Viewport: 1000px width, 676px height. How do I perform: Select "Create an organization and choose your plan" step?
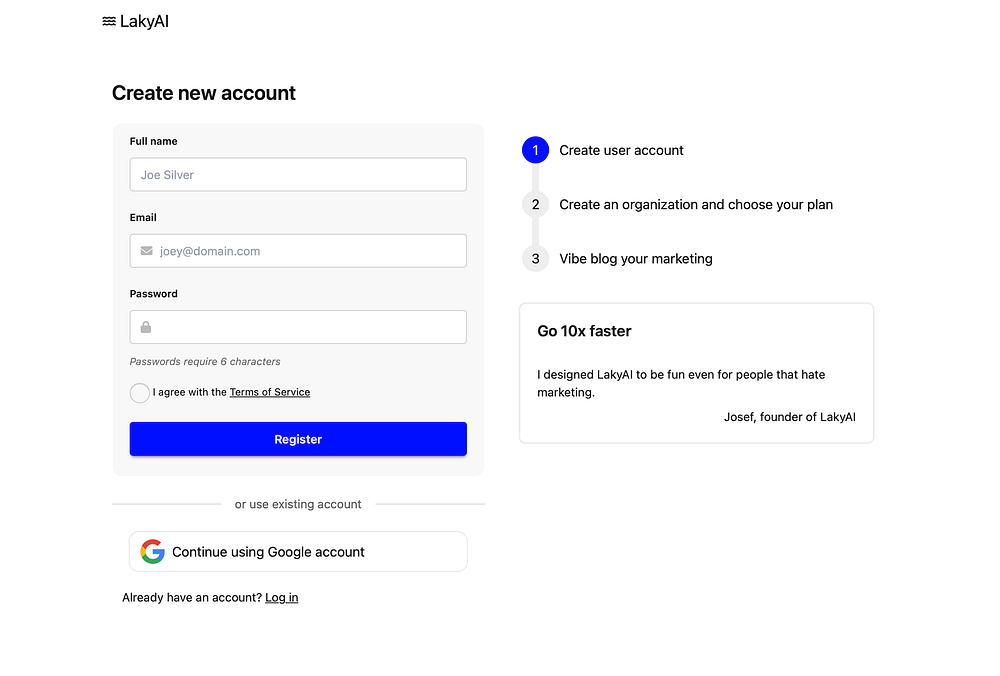click(696, 204)
